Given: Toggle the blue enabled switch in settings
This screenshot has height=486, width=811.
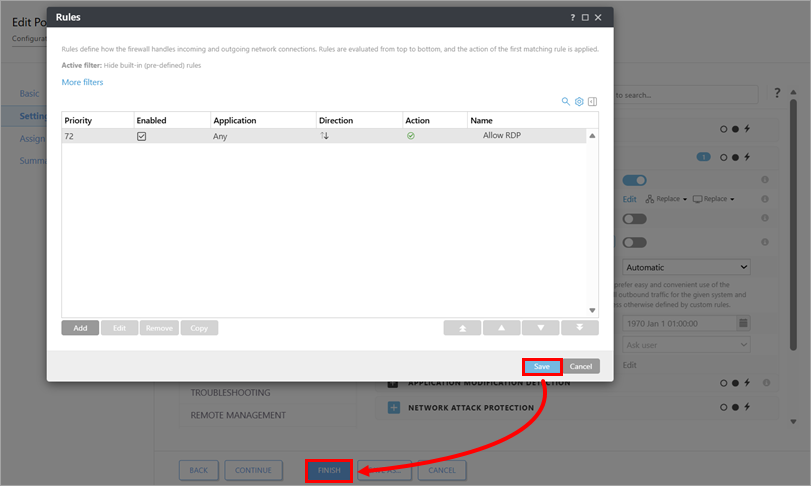Looking at the screenshot, I should tap(634, 180).
